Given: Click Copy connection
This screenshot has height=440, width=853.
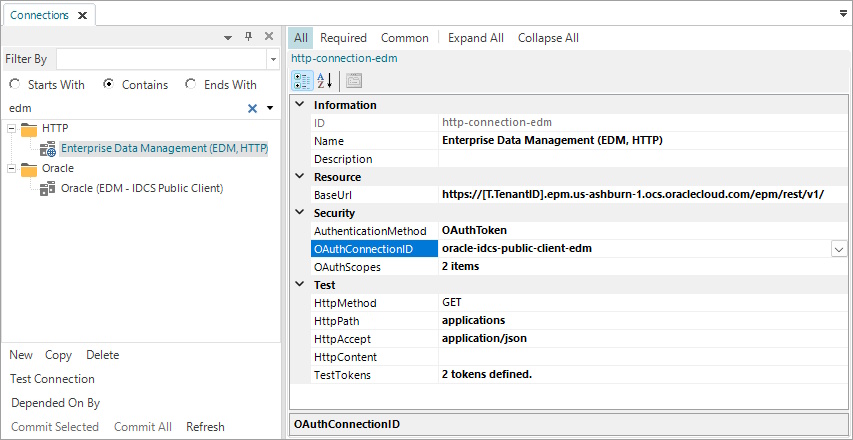Looking at the screenshot, I should point(58,355).
